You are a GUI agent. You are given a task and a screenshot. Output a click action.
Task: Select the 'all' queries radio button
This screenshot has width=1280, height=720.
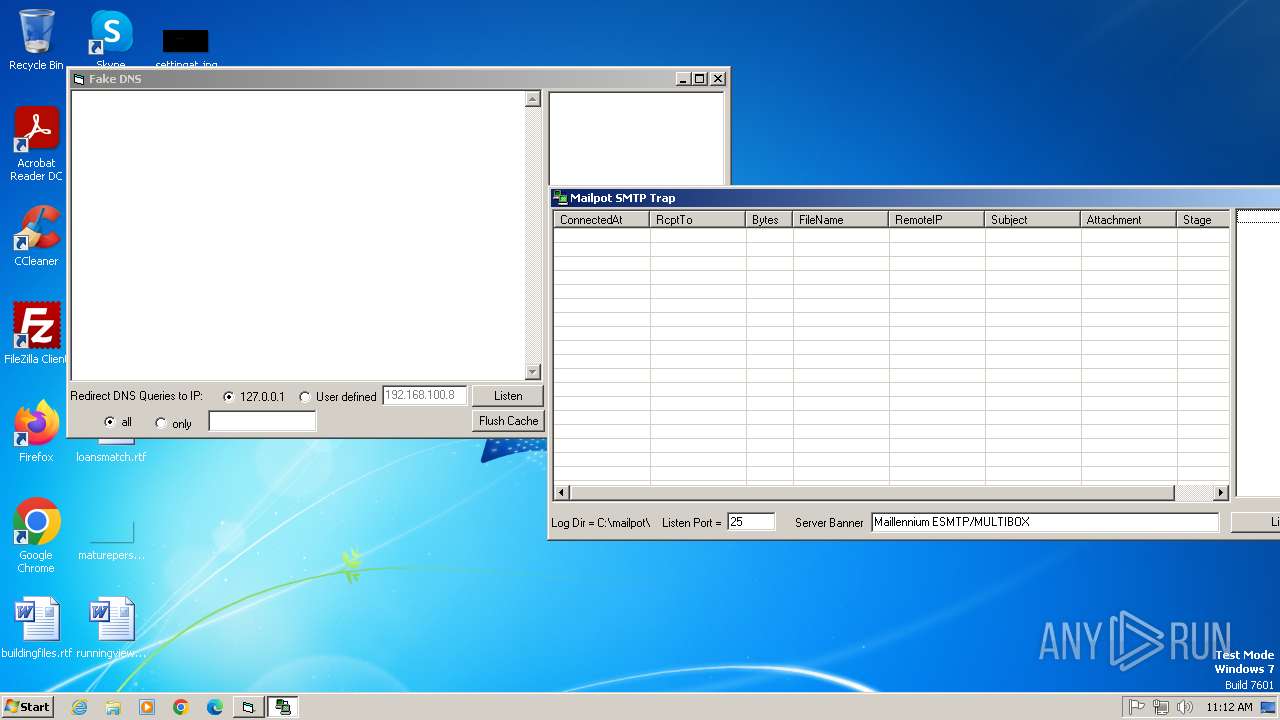(x=110, y=423)
